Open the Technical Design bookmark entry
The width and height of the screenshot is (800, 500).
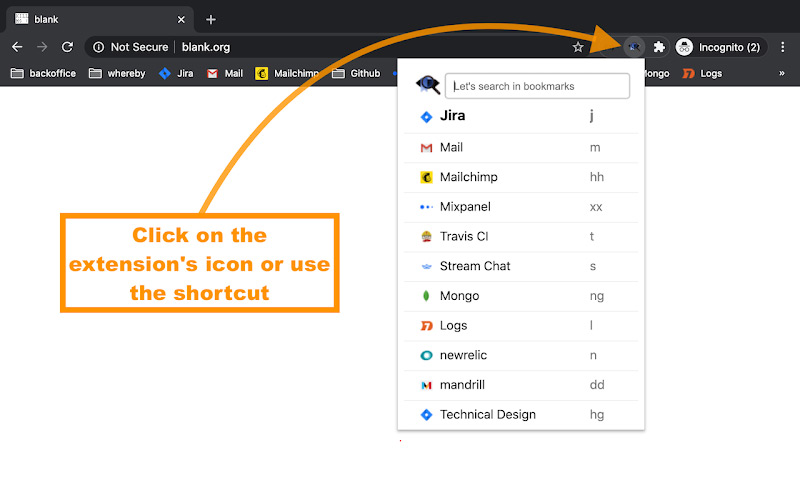[x=521, y=415]
